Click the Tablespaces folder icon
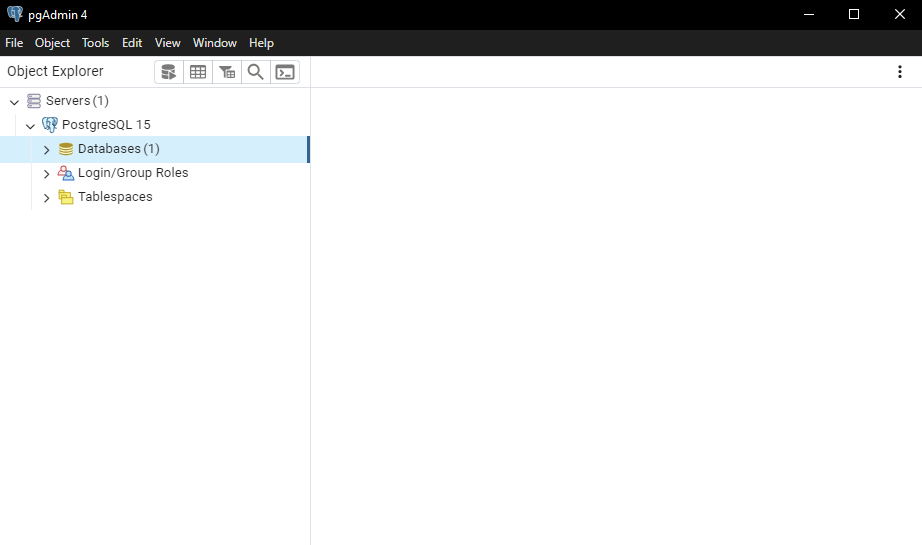The width and height of the screenshot is (922, 545). (x=66, y=197)
